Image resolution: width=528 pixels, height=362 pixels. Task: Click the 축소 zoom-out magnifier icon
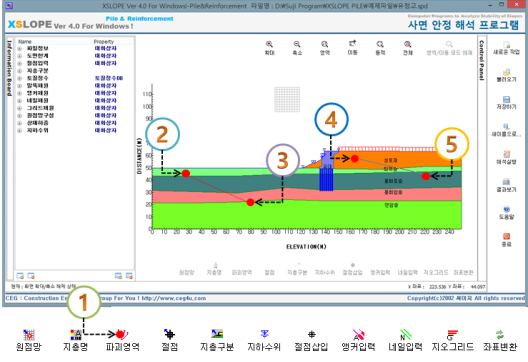pos(297,44)
